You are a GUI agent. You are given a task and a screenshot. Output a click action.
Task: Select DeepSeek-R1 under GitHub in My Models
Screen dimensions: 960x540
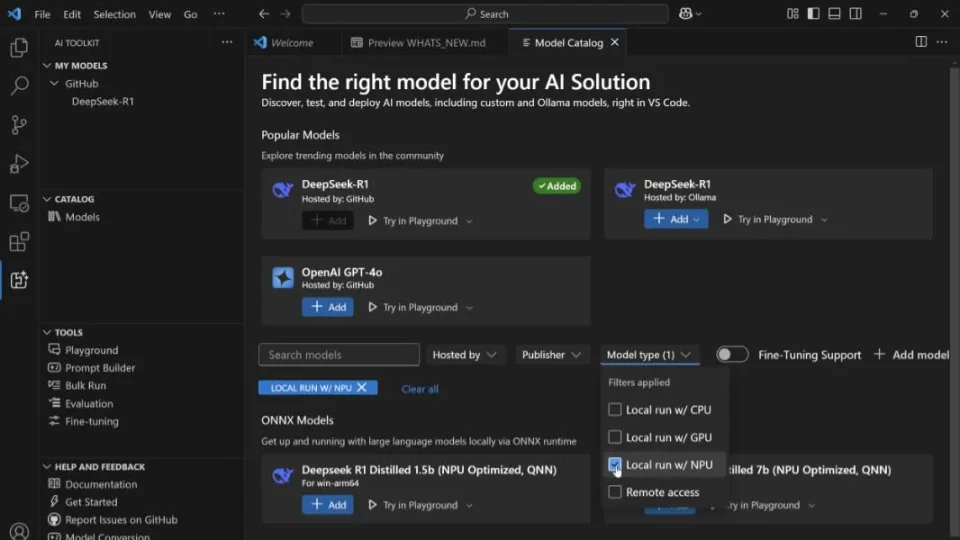coord(103,101)
